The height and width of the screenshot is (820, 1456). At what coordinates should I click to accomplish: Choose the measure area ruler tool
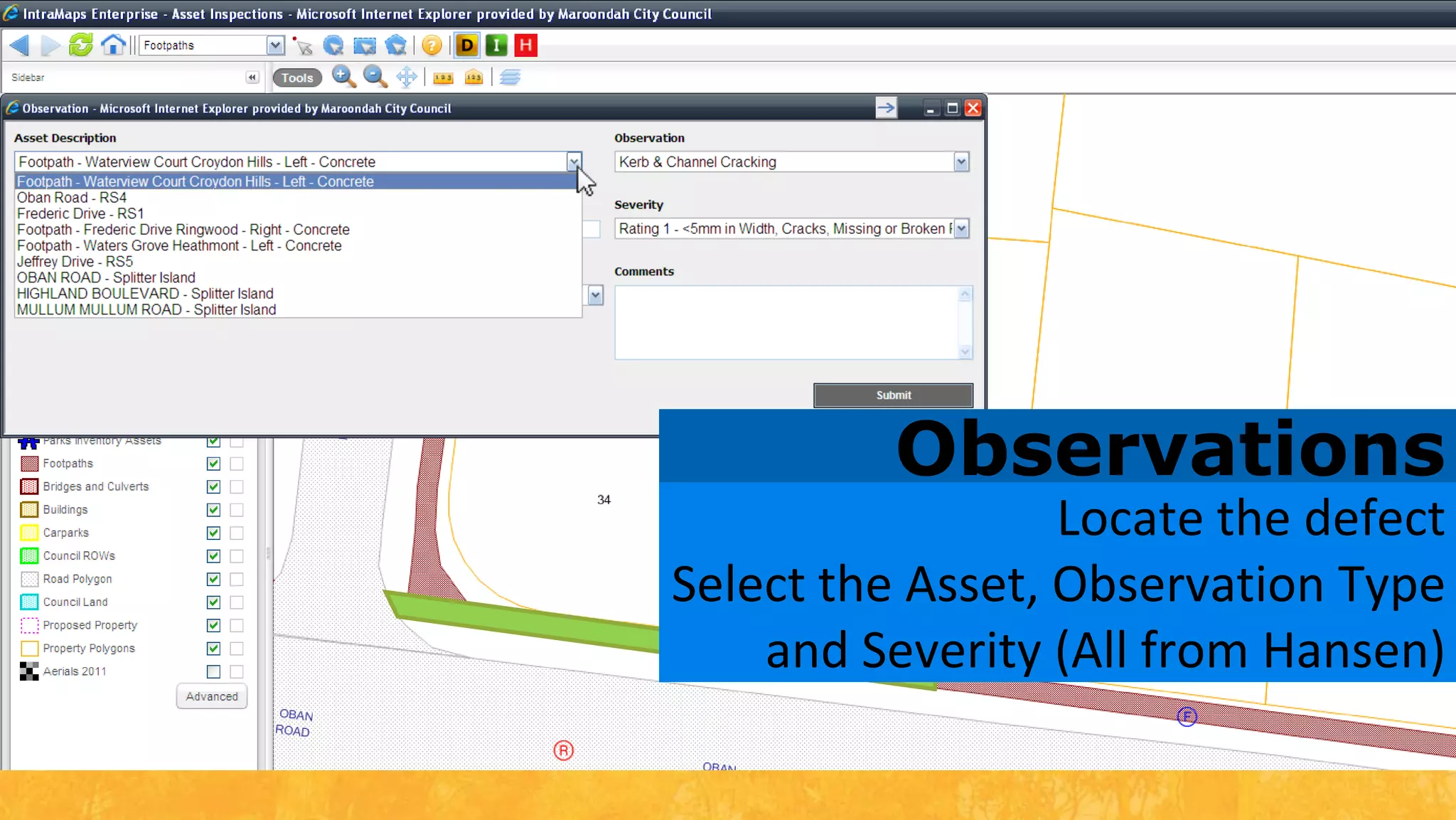(x=473, y=78)
